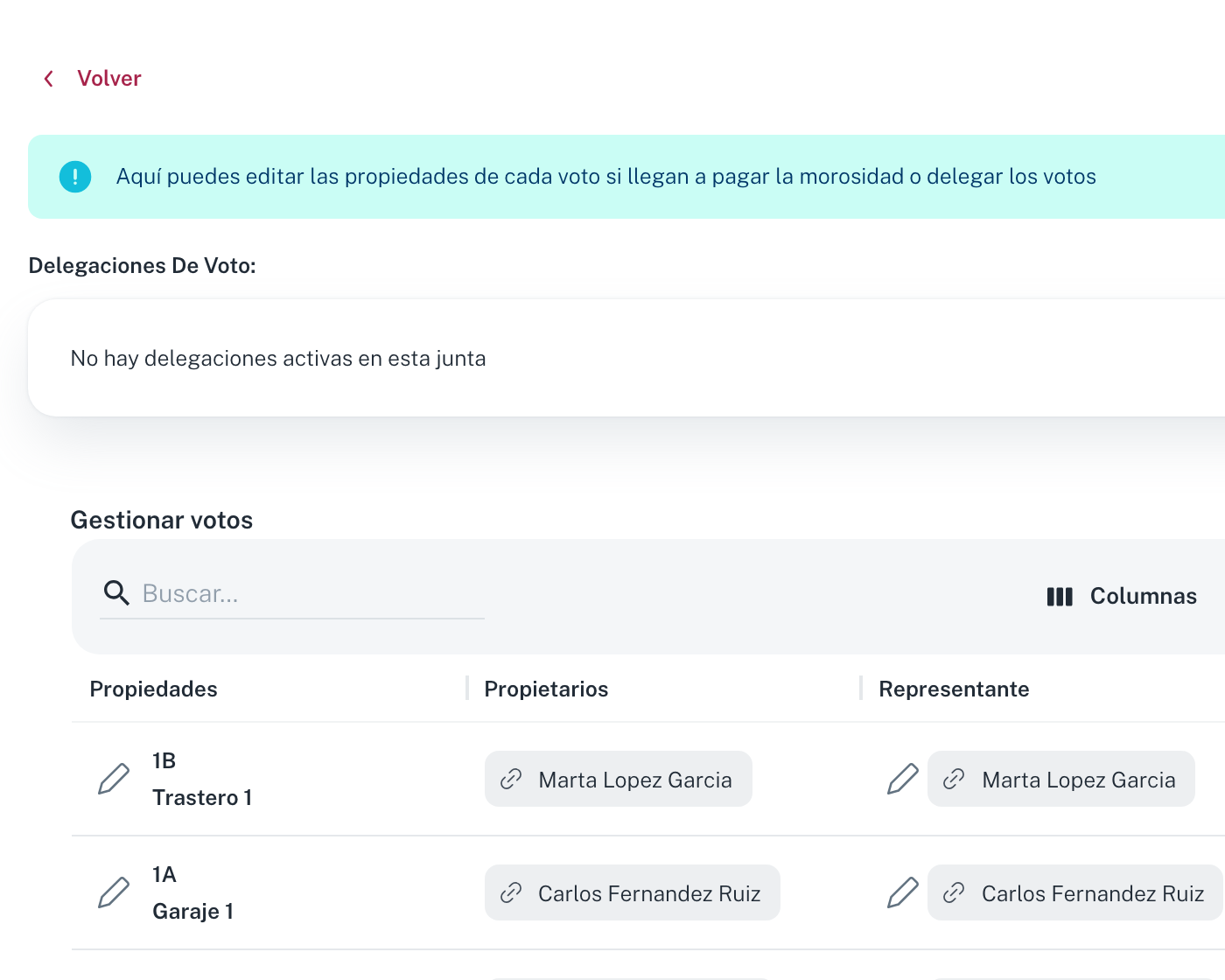Focus the Buscar search field
The height and width of the screenshot is (980, 1225).
292,593
